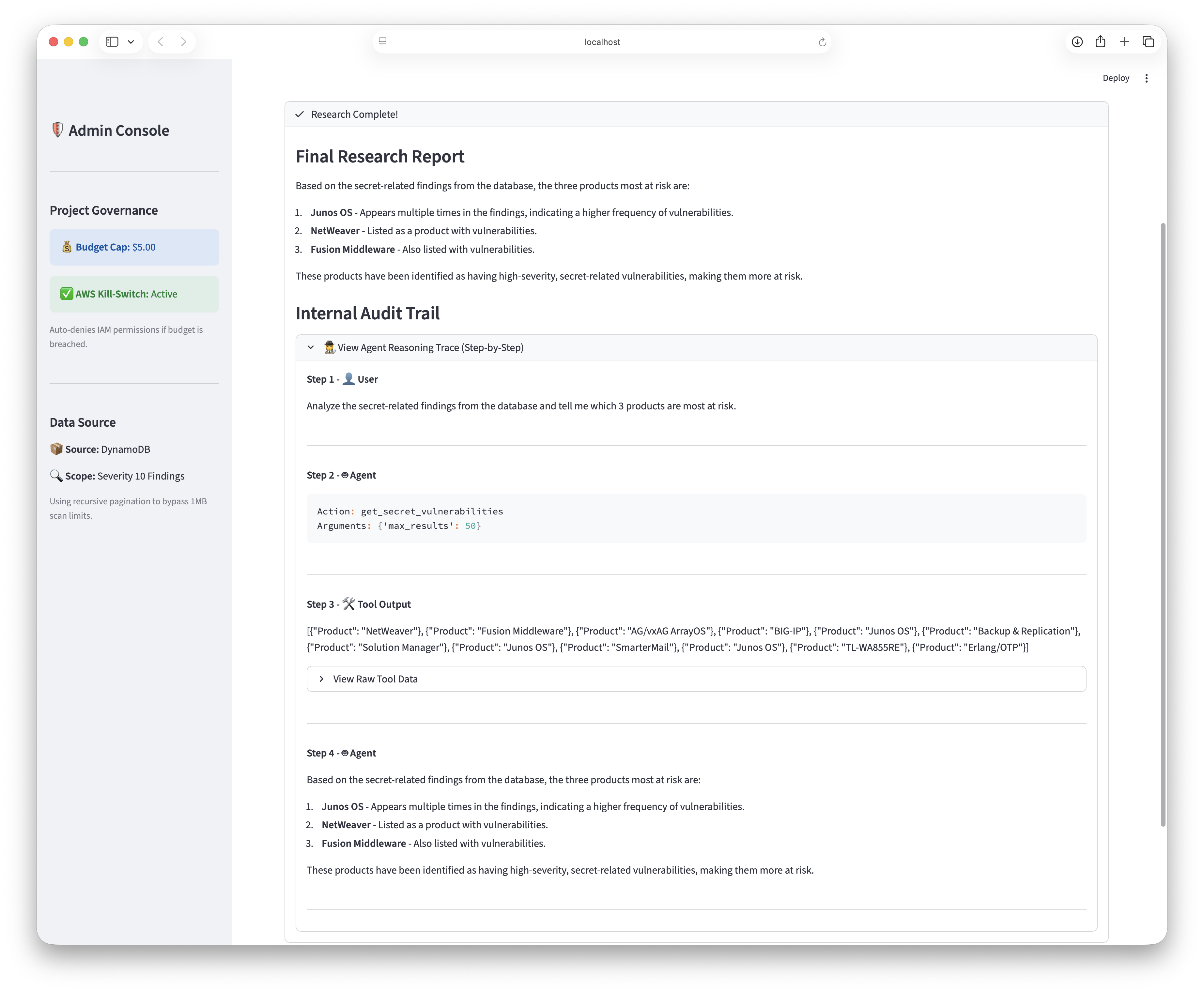Click the checkmark icon beside Research Complete
Image resolution: width=1204 pixels, height=993 pixels.
click(x=300, y=114)
